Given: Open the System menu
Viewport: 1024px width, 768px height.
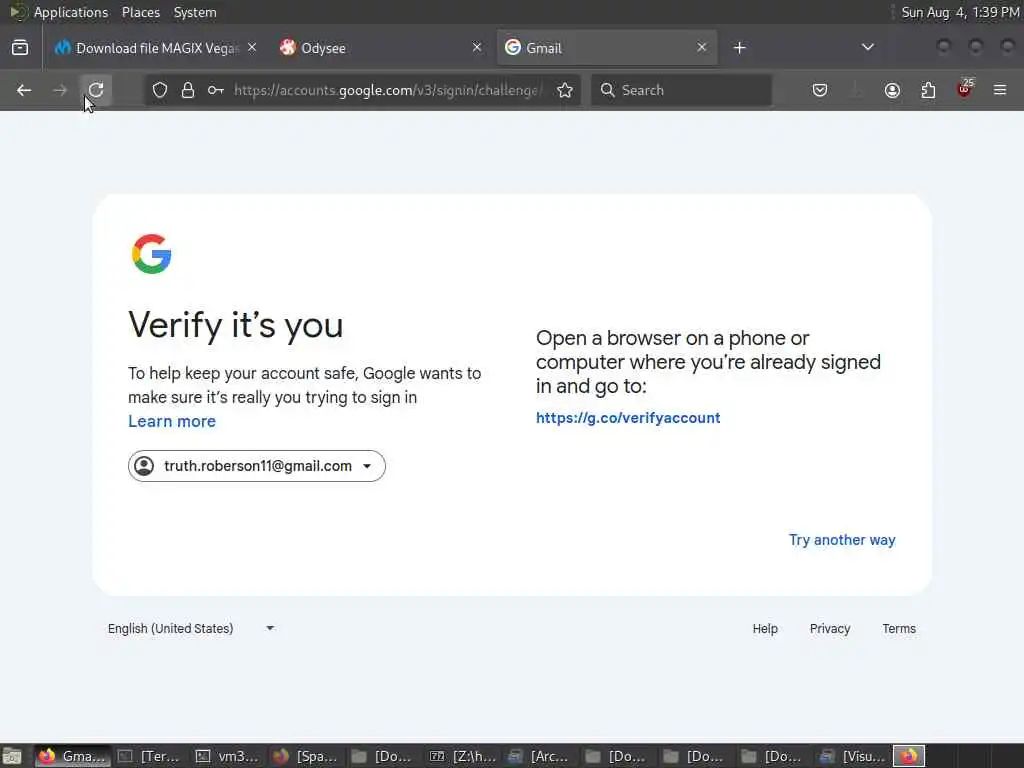Looking at the screenshot, I should pyautogui.click(x=195, y=12).
